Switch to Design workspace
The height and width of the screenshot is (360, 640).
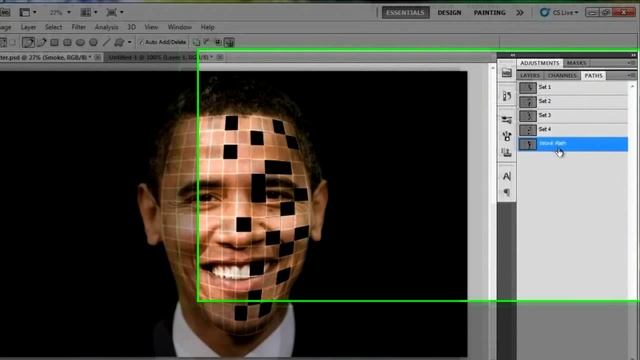[x=449, y=13]
